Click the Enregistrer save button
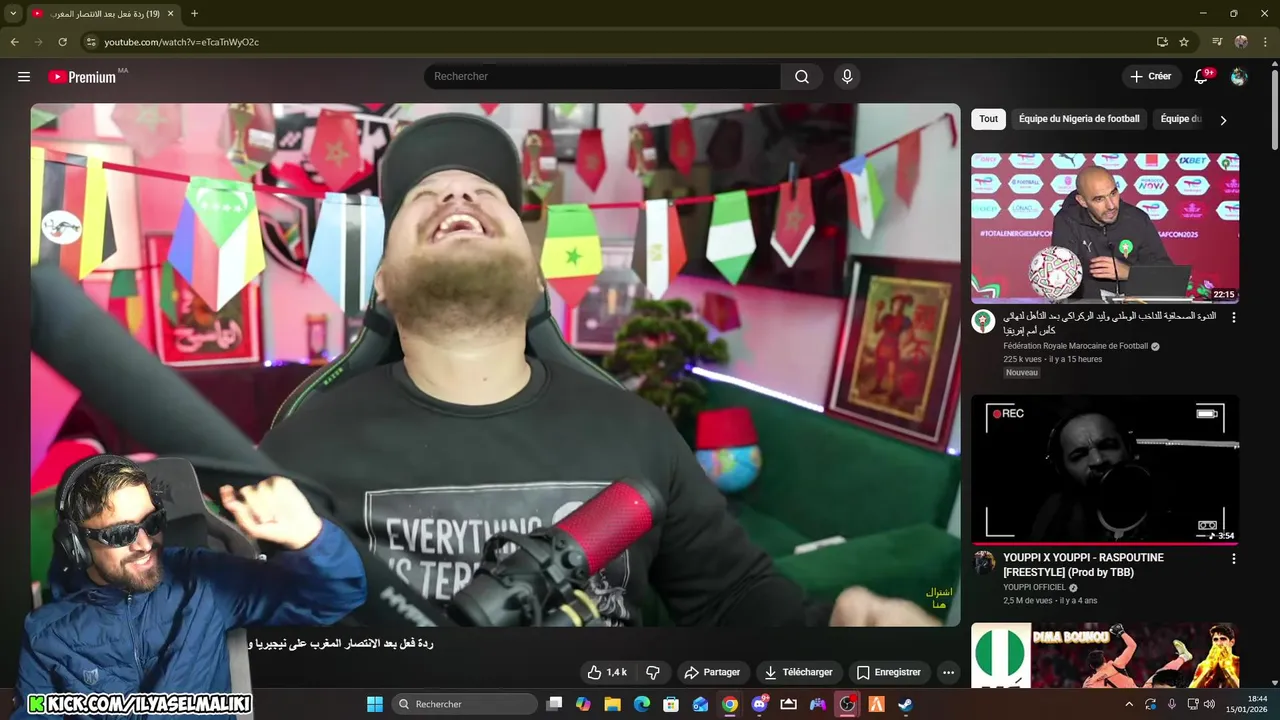Screen dimensions: 1280x720 (889, 673)
